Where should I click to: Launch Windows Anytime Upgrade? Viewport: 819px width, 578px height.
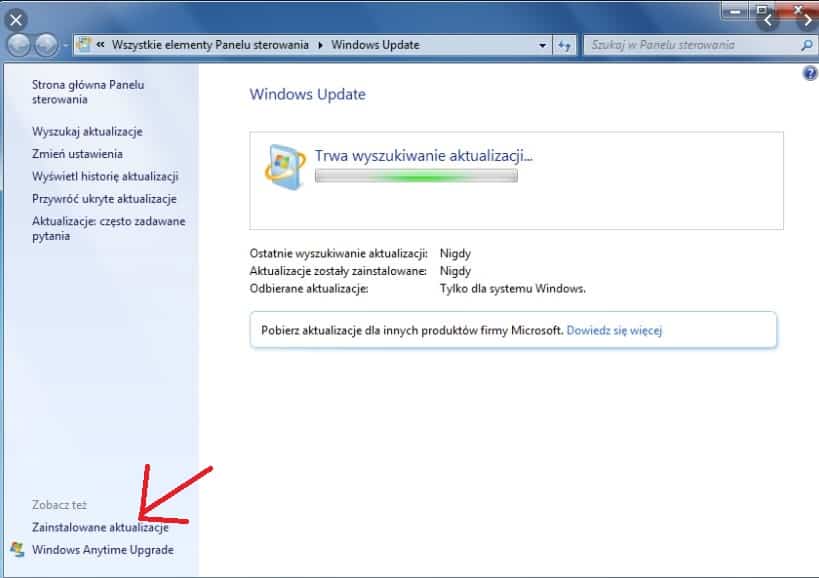click(103, 550)
